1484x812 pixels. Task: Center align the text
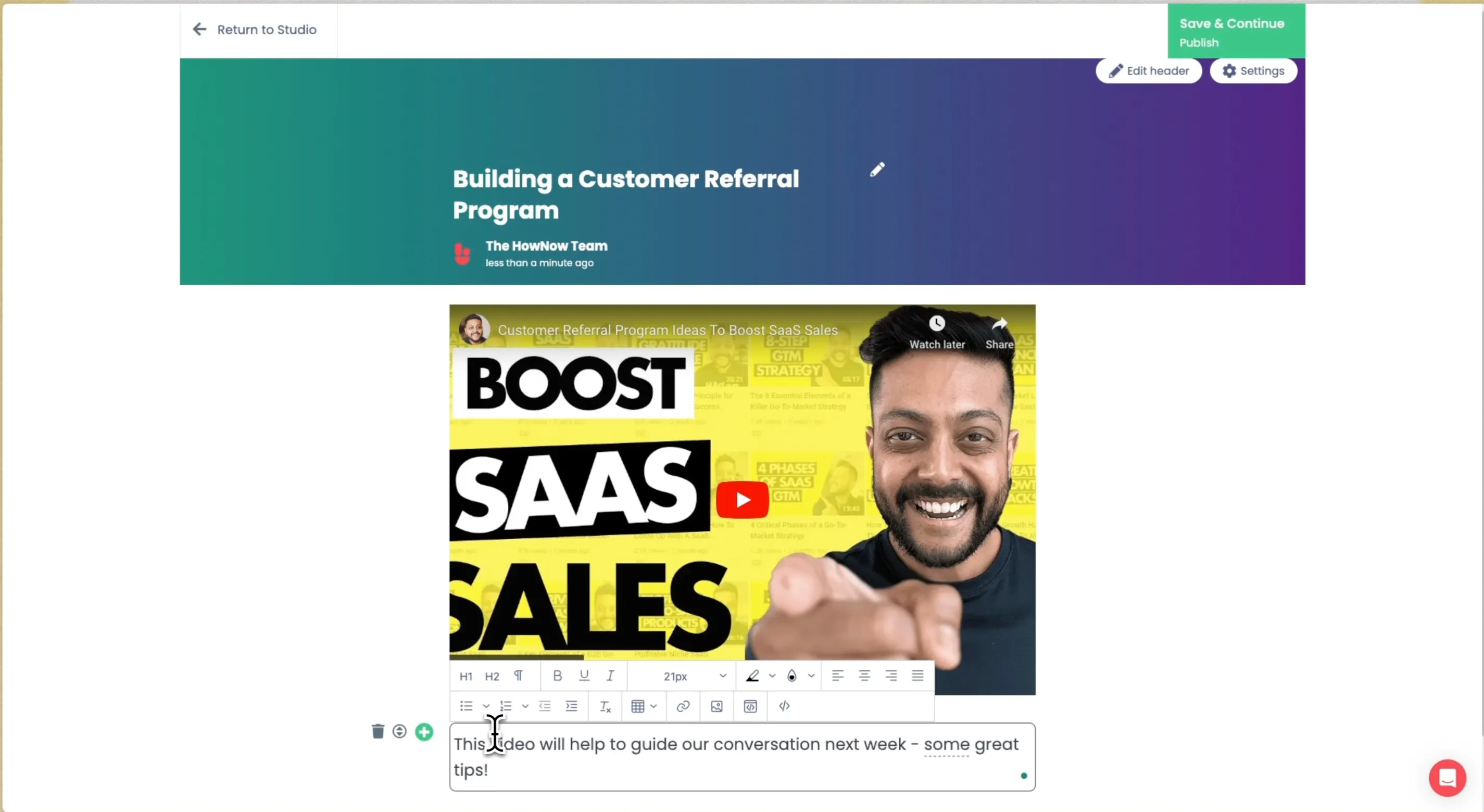point(864,676)
